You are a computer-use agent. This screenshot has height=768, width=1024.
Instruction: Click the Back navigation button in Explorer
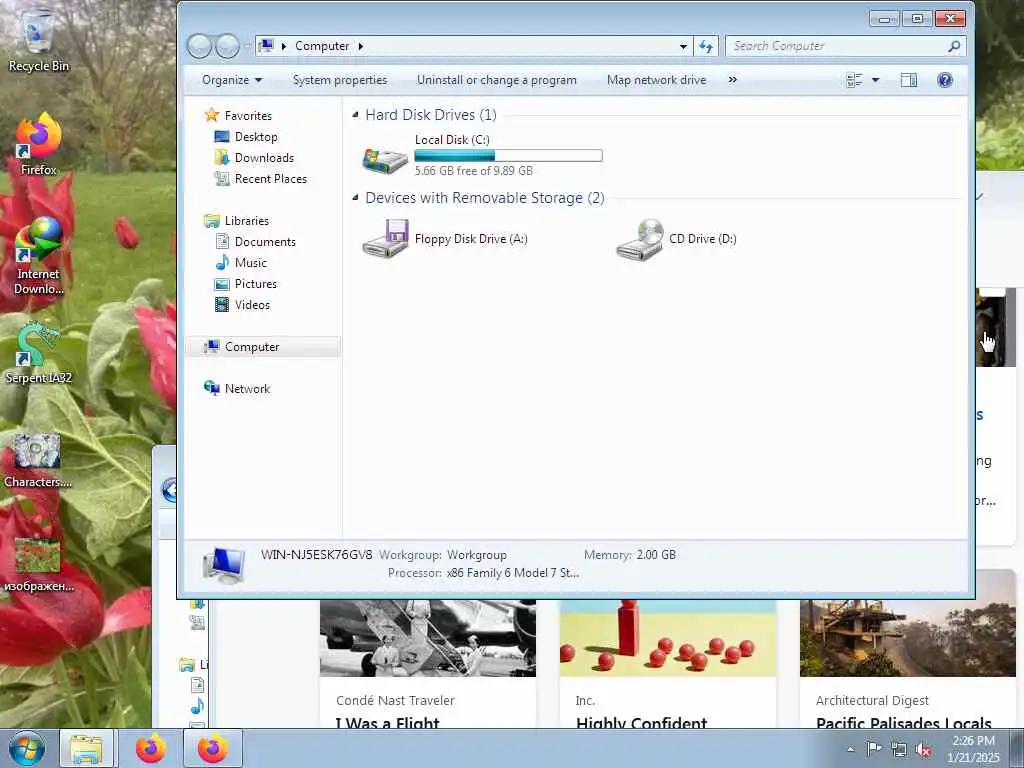pos(199,46)
